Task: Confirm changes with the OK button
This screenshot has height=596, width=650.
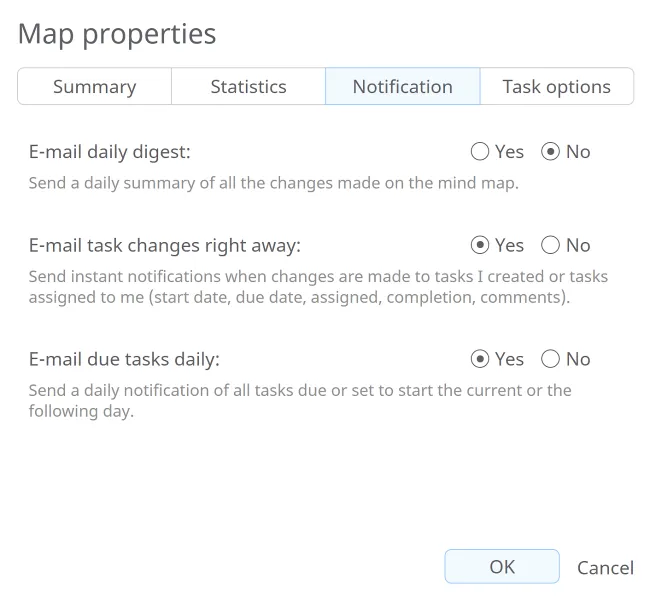Action: (502, 567)
